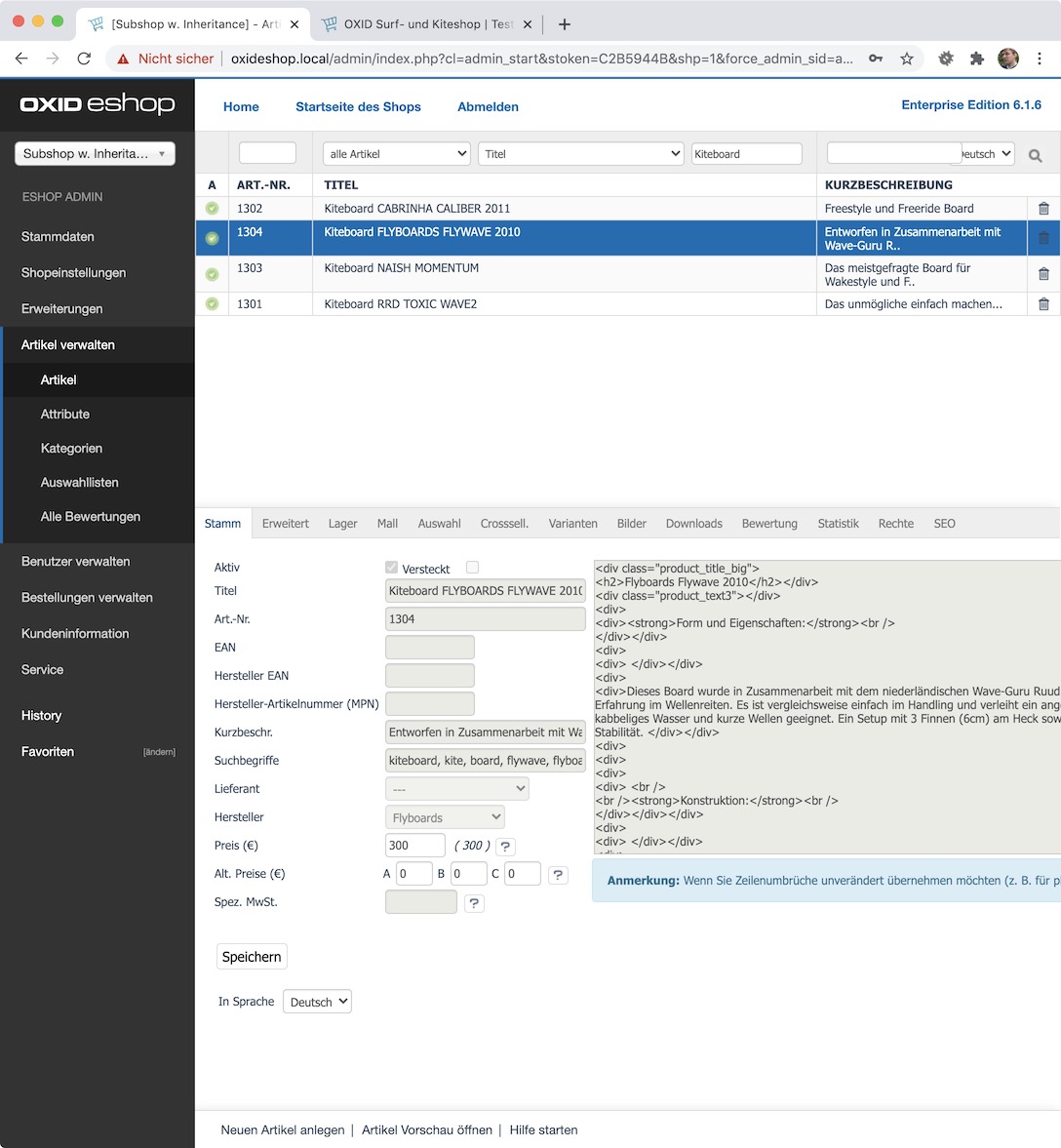Click the Home link
Screen dimensions: 1061x1148
point(241,107)
